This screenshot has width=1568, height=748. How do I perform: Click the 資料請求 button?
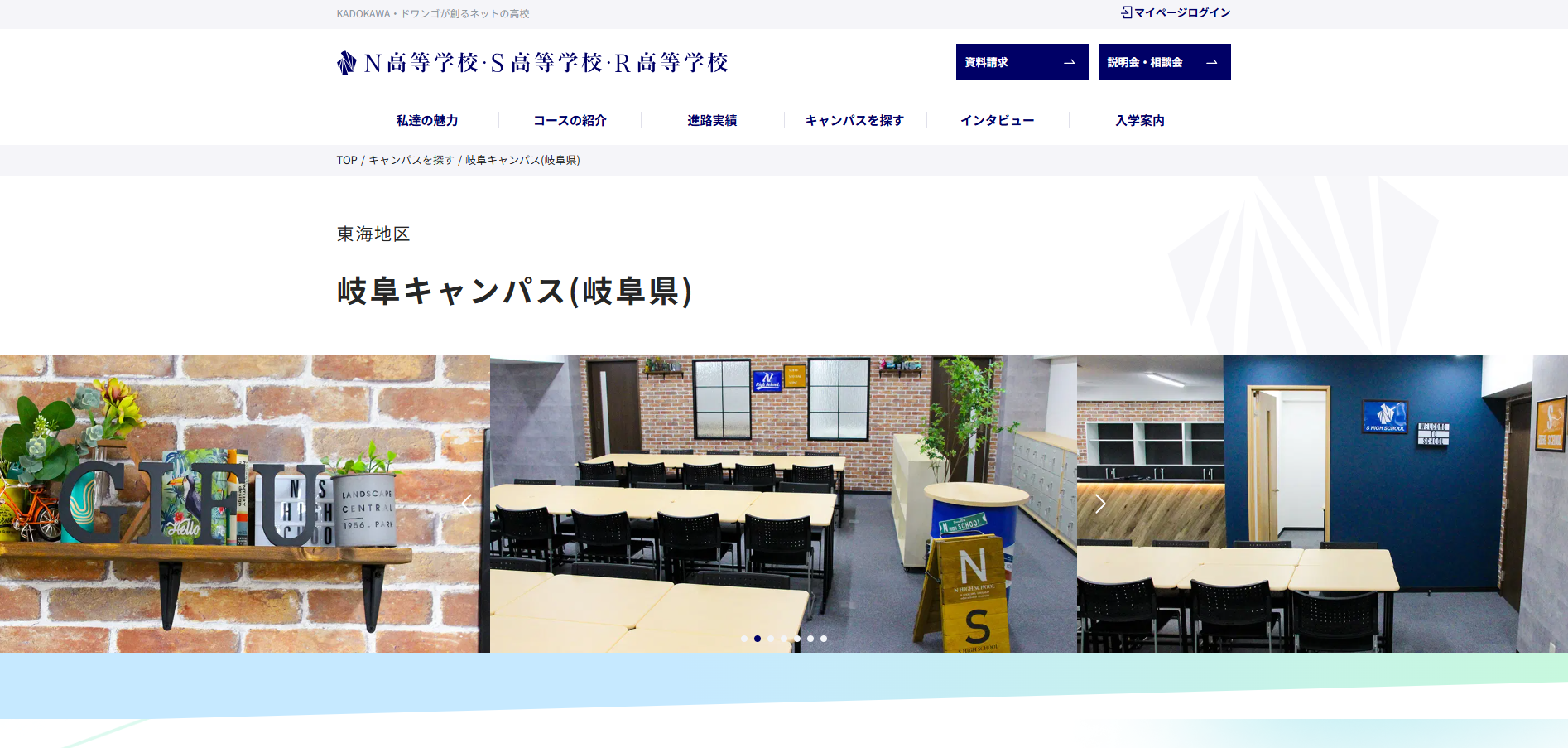(1022, 62)
